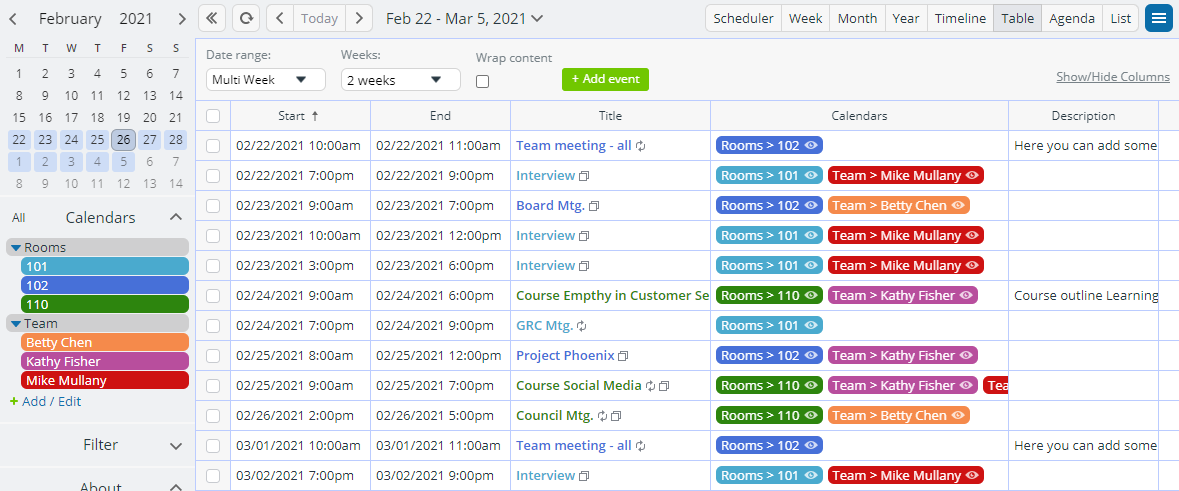
Task: Check the 02/22 Team meeting row checkbox
Action: point(213,146)
